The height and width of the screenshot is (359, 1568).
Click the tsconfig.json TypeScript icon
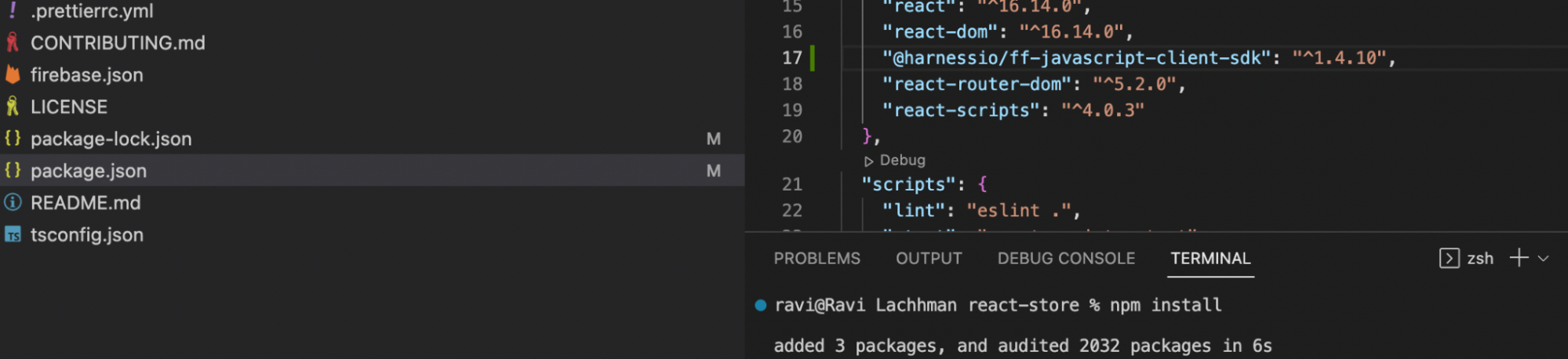click(x=13, y=234)
